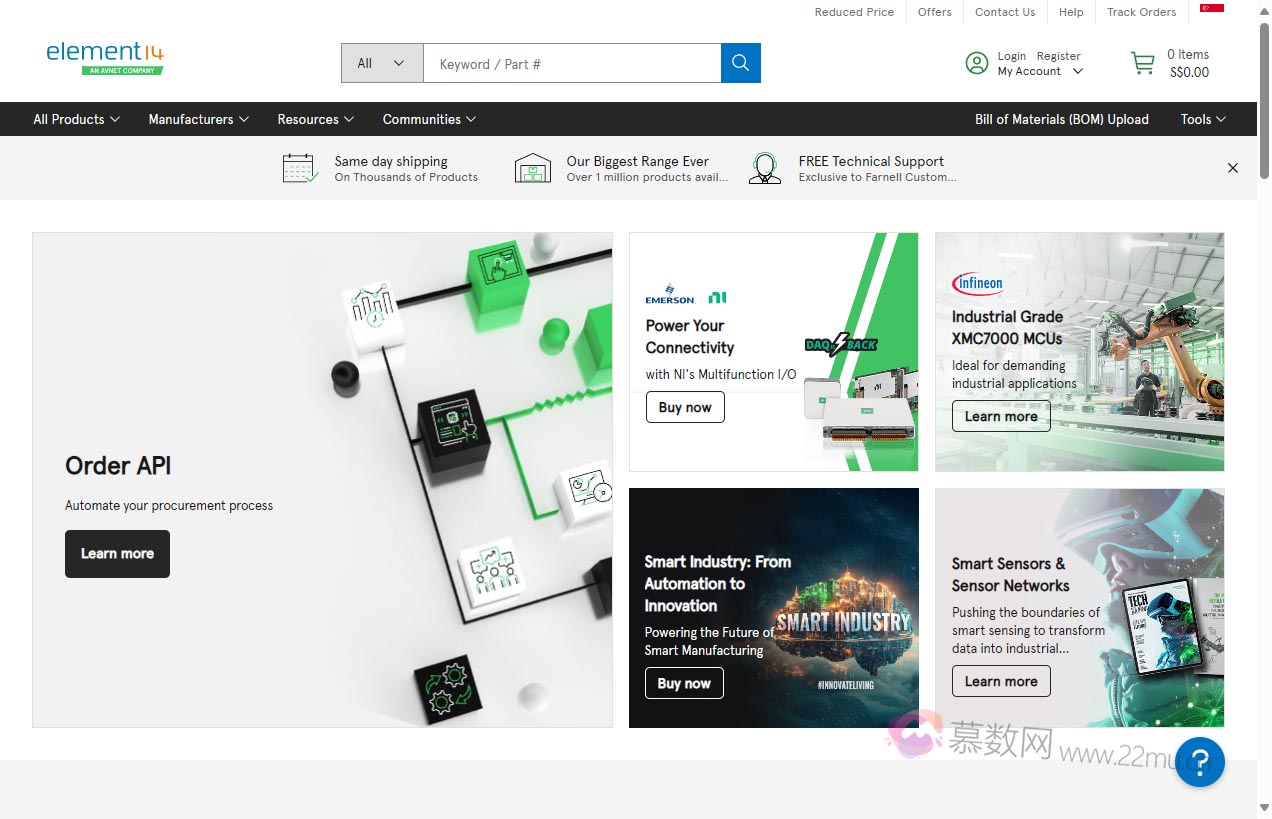Viewport: 1272px width, 819px height.
Task: Open the Track Orders link
Action: click(1141, 12)
